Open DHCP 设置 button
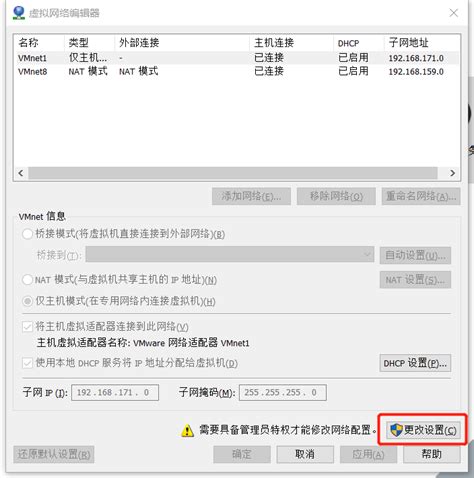The width and height of the screenshot is (474, 478). coord(415,363)
